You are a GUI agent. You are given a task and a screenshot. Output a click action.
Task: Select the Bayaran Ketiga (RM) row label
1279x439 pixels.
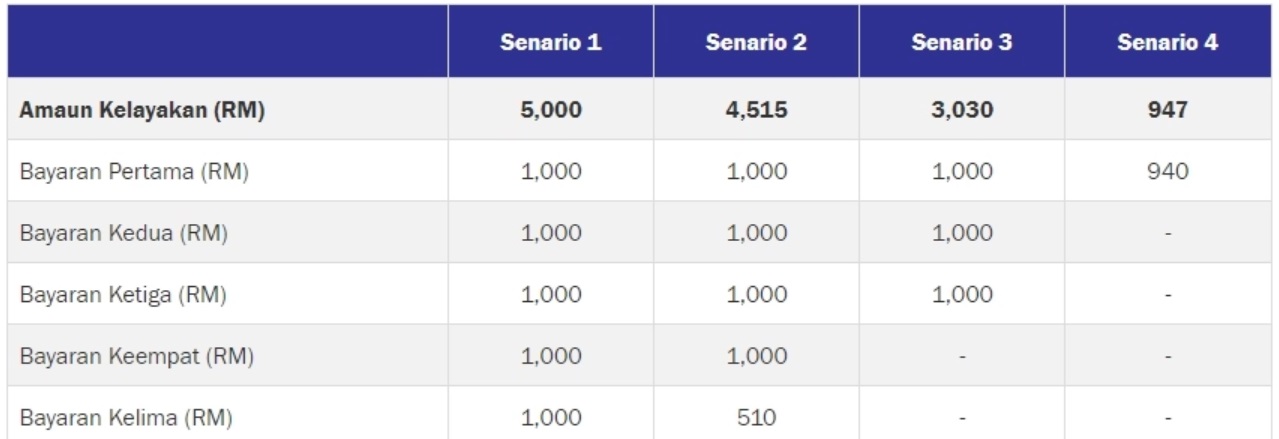[123, 295]
